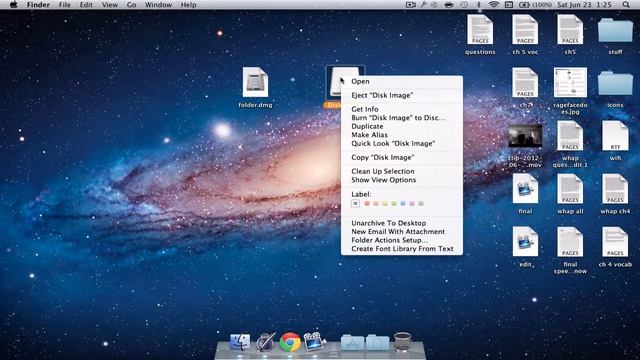Open the Go menu
Viewport: 640px width, 360px height.
[x=131, y=5]
